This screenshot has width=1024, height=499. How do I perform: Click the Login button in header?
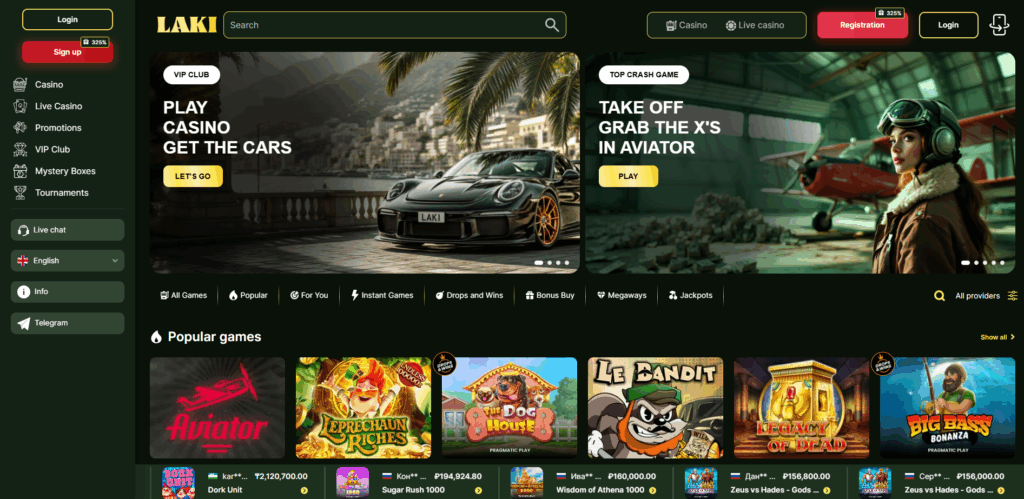point(948,25)
